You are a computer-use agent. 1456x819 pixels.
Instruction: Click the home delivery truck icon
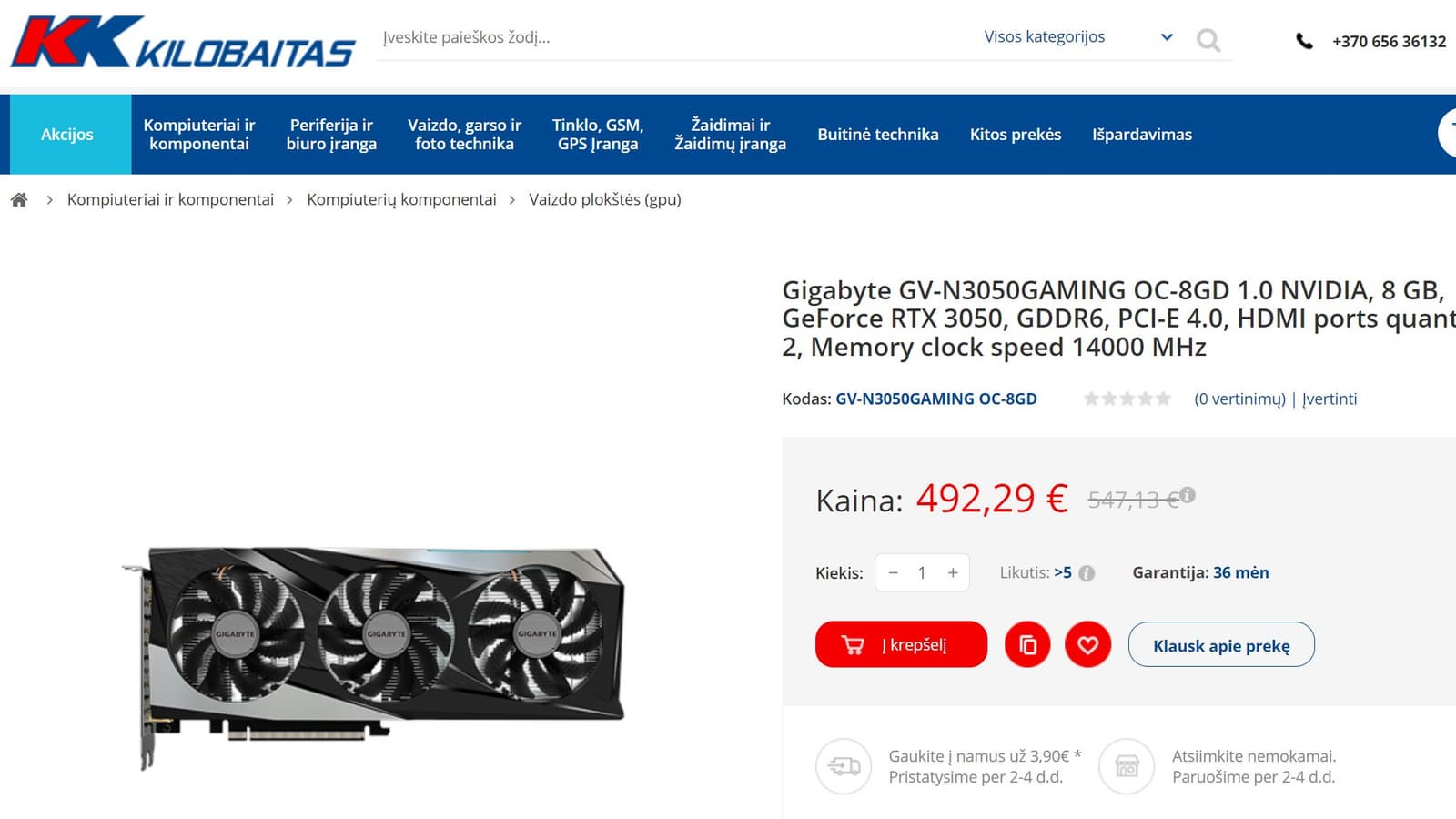[x=844, y=766]
